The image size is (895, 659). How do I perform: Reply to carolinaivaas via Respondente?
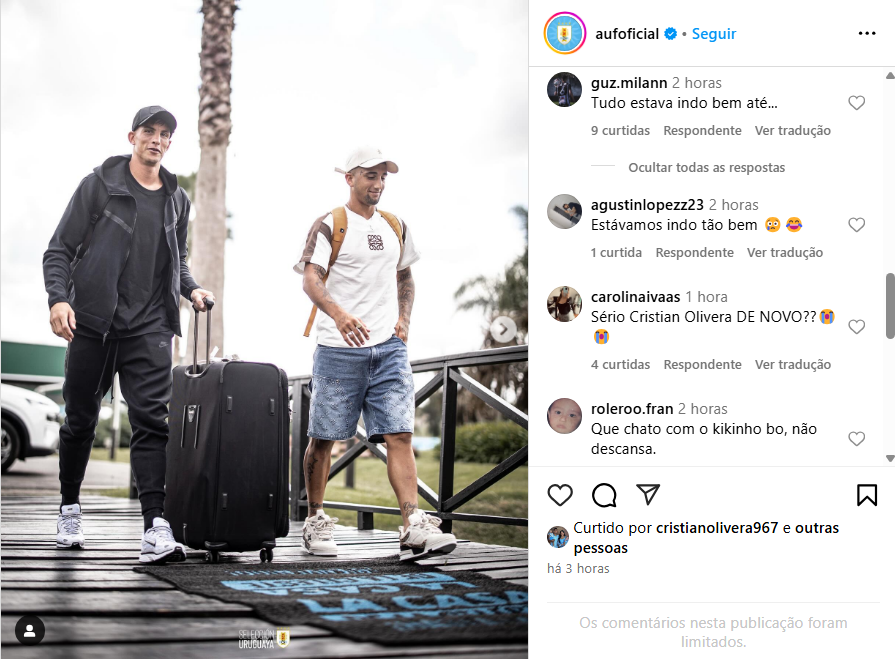click(x=703, y=365)
